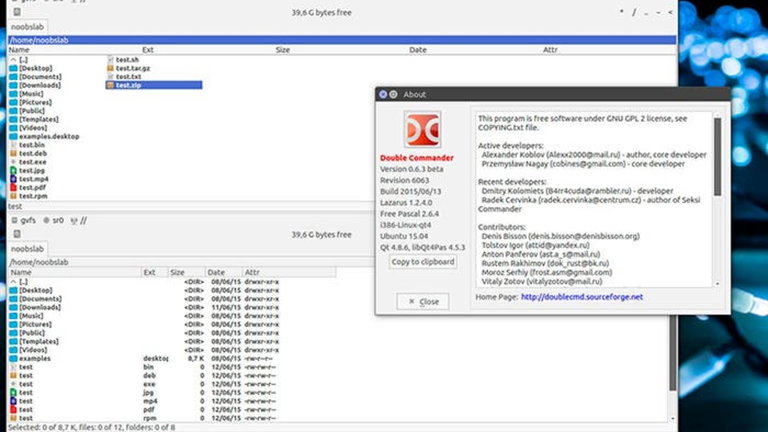Screen dimensions: 768x432
Task: Open drive list icon in lower panel
Action: pyautogui.click(x=17, y=234)
